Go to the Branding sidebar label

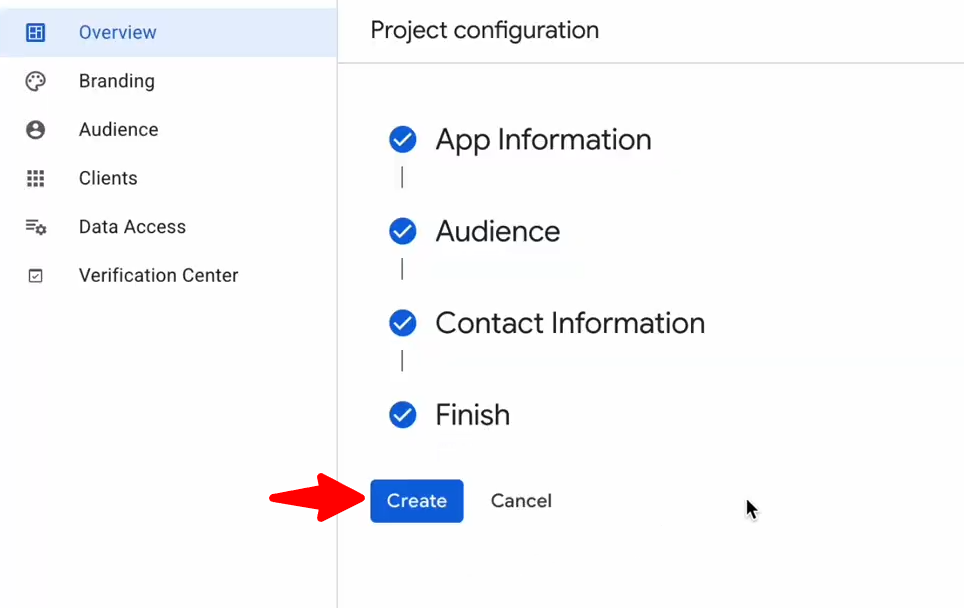[116, 82]
